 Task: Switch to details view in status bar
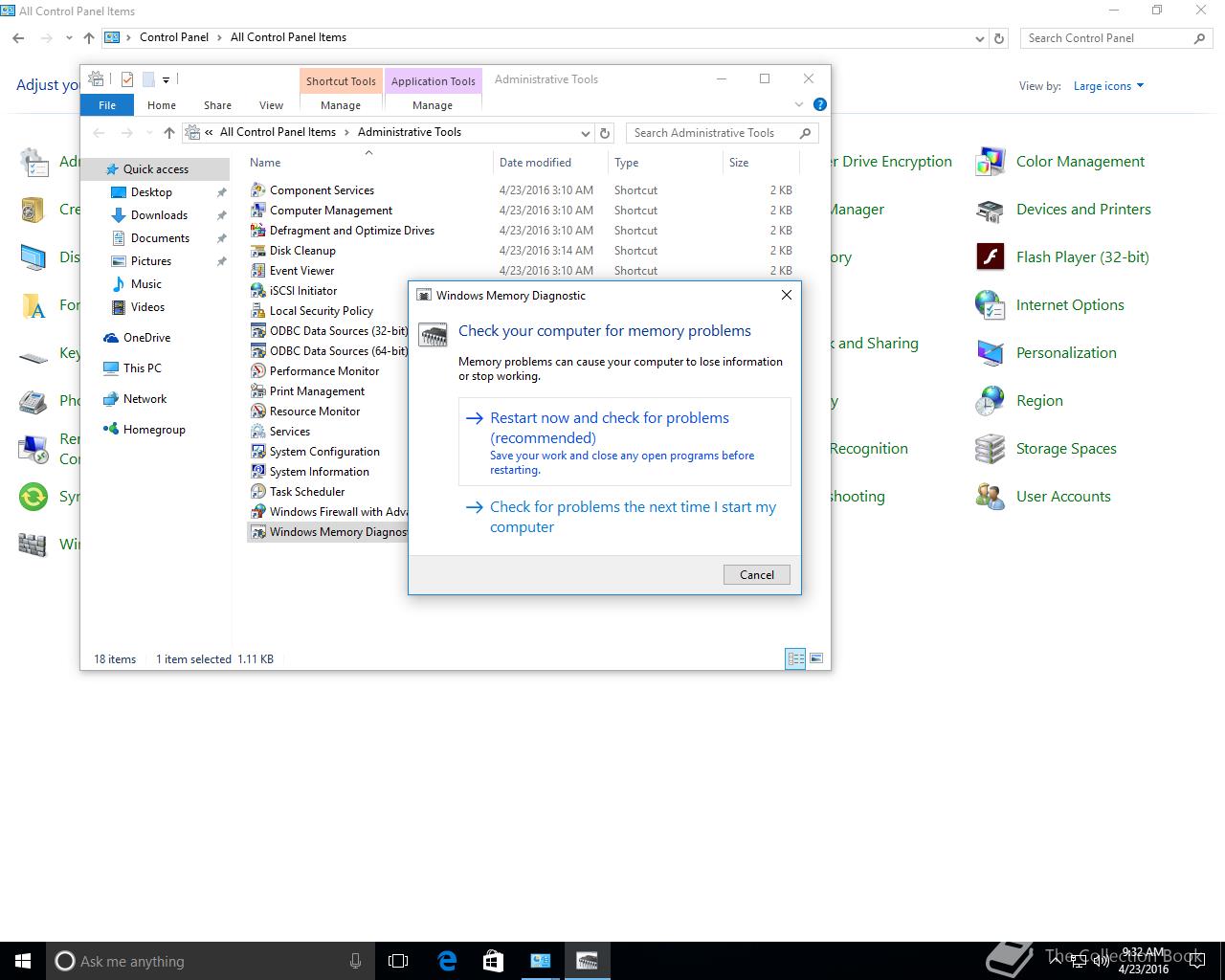click(x=795, y=658)
